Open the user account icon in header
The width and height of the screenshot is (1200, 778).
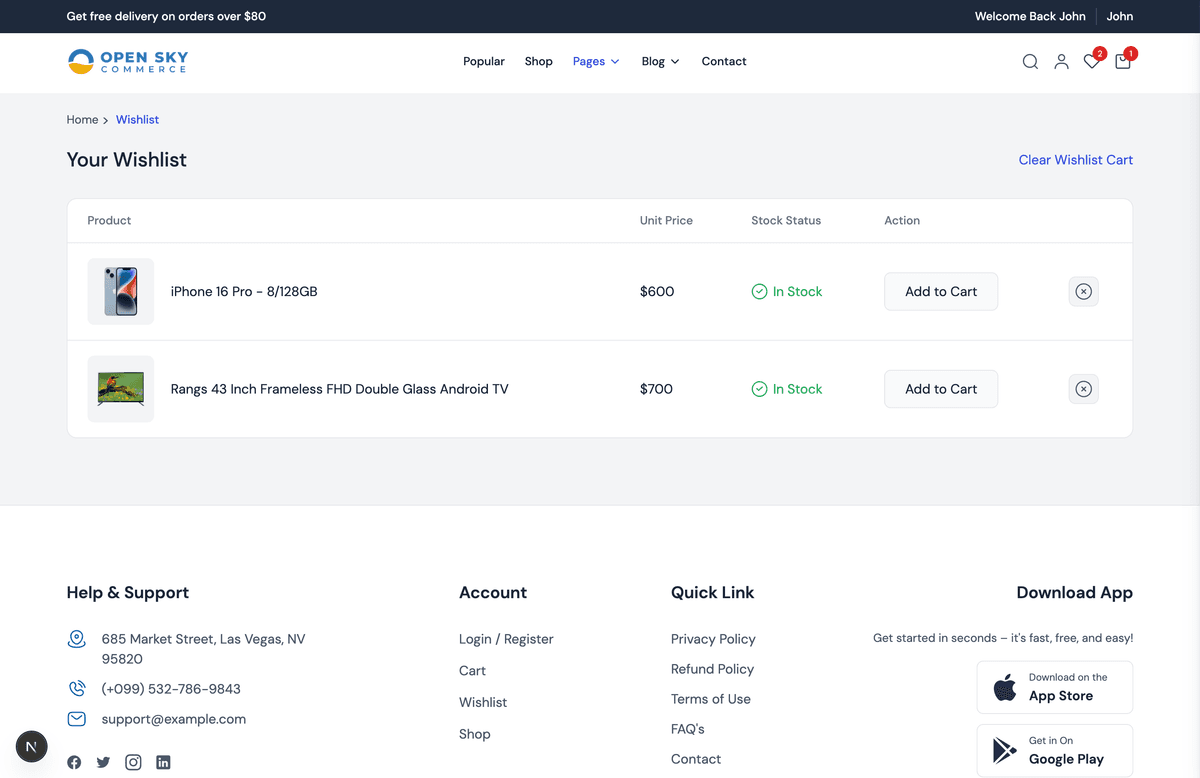point(1061,62)
